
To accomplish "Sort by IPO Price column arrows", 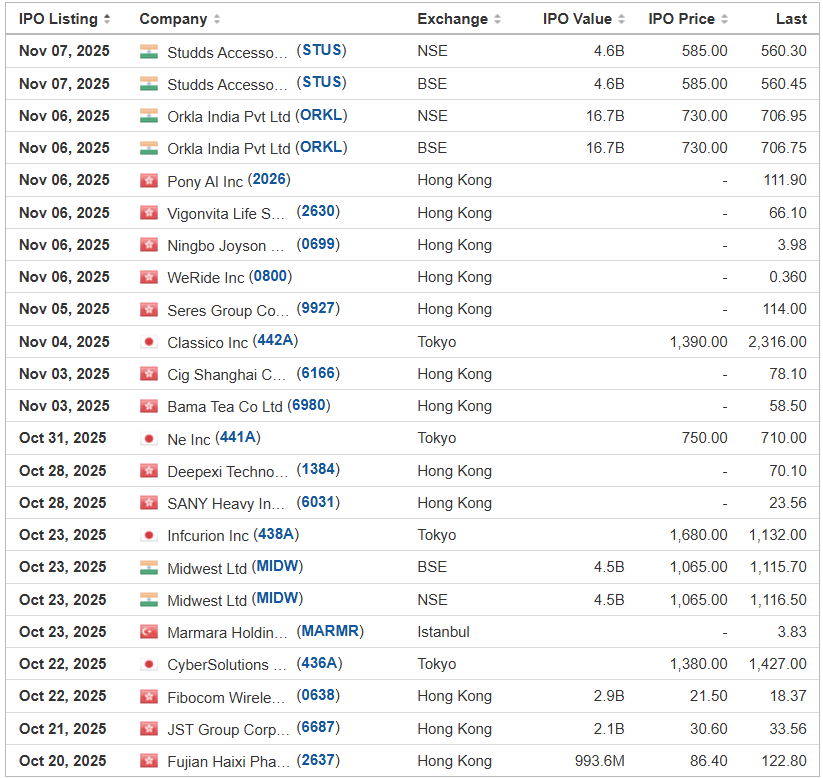I will click(x=724, y=19).
